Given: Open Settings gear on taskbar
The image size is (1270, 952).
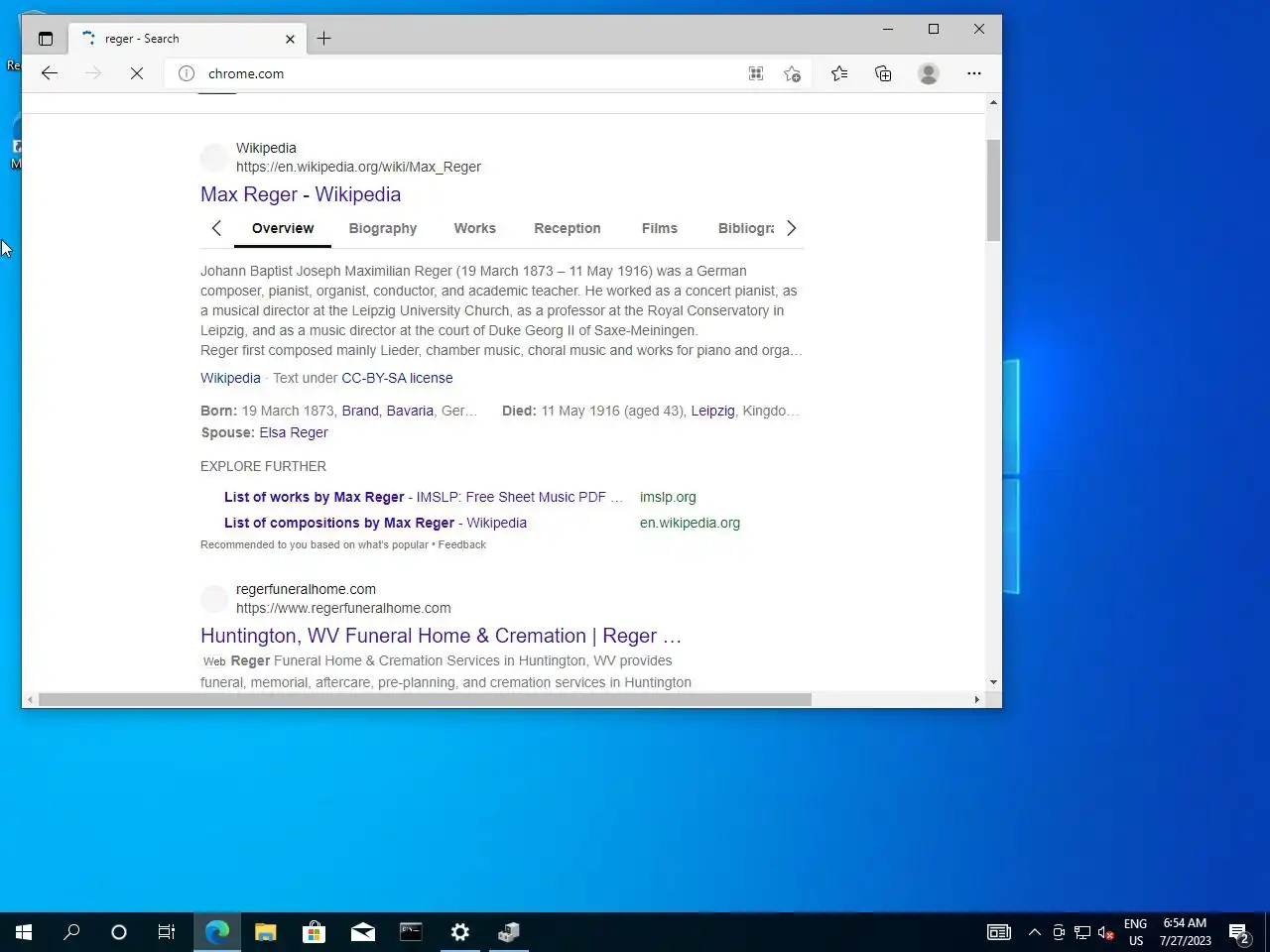Looking at the screenshot, I should click(459, 932).
